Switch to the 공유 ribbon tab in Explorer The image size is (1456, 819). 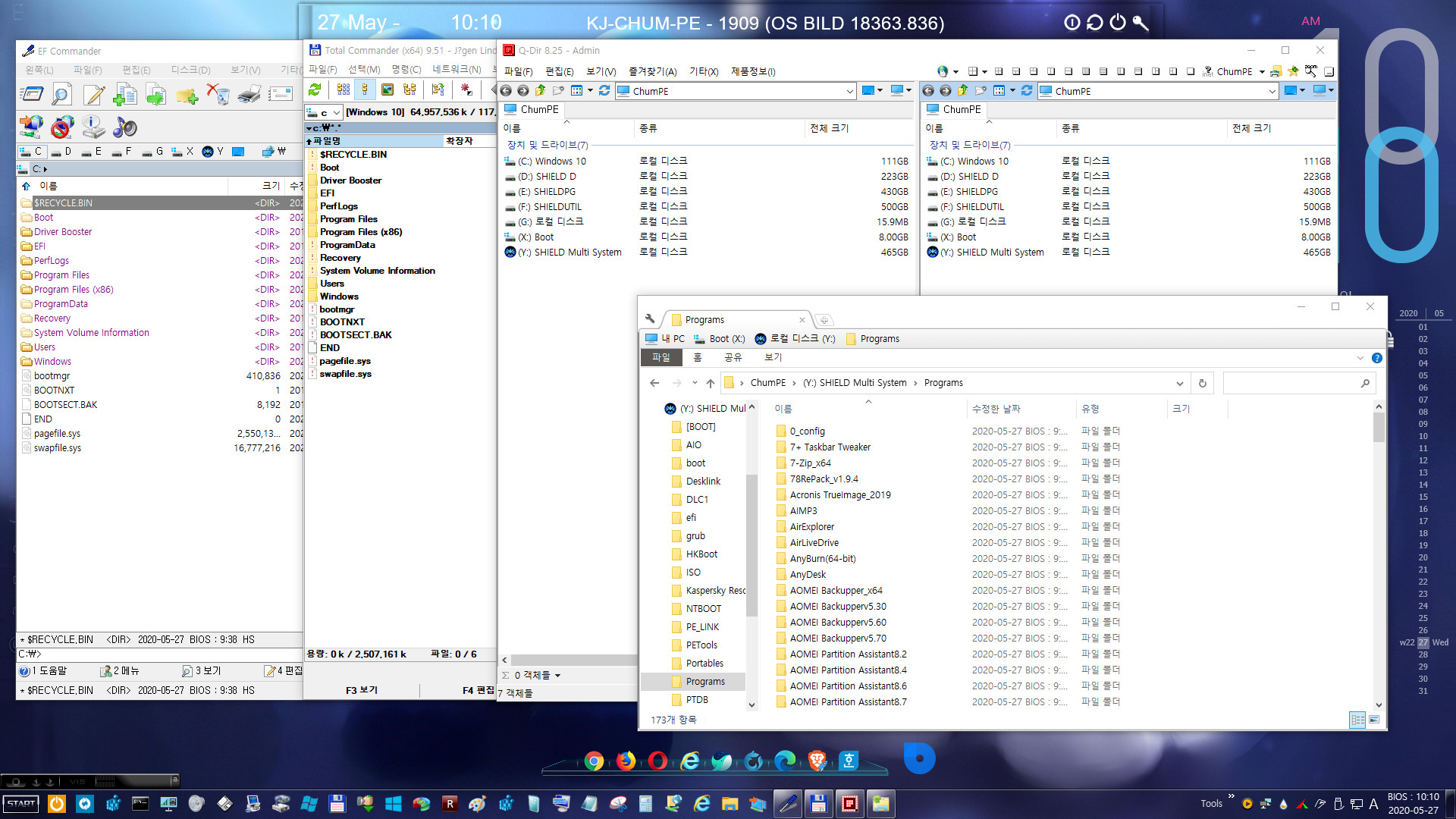click(733, 357)
